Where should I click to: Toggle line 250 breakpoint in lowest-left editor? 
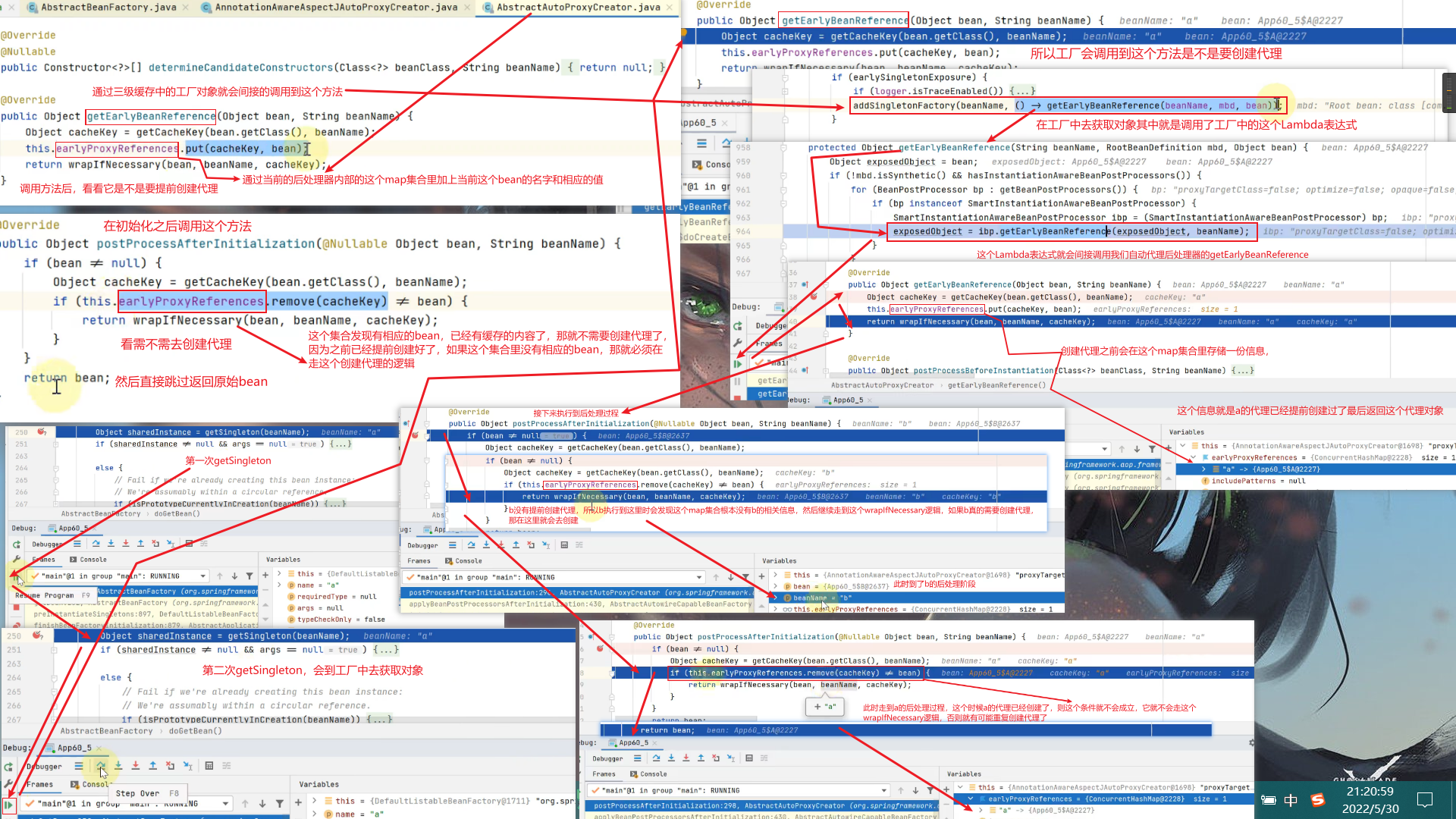[38, 635]
